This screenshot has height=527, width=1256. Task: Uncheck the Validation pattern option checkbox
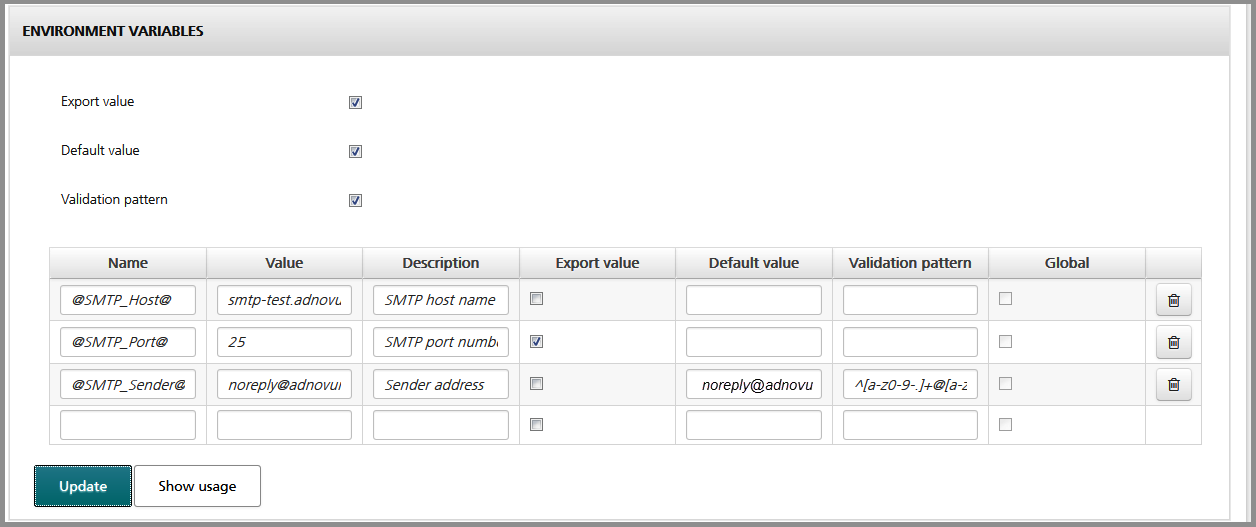pos(355,200)
